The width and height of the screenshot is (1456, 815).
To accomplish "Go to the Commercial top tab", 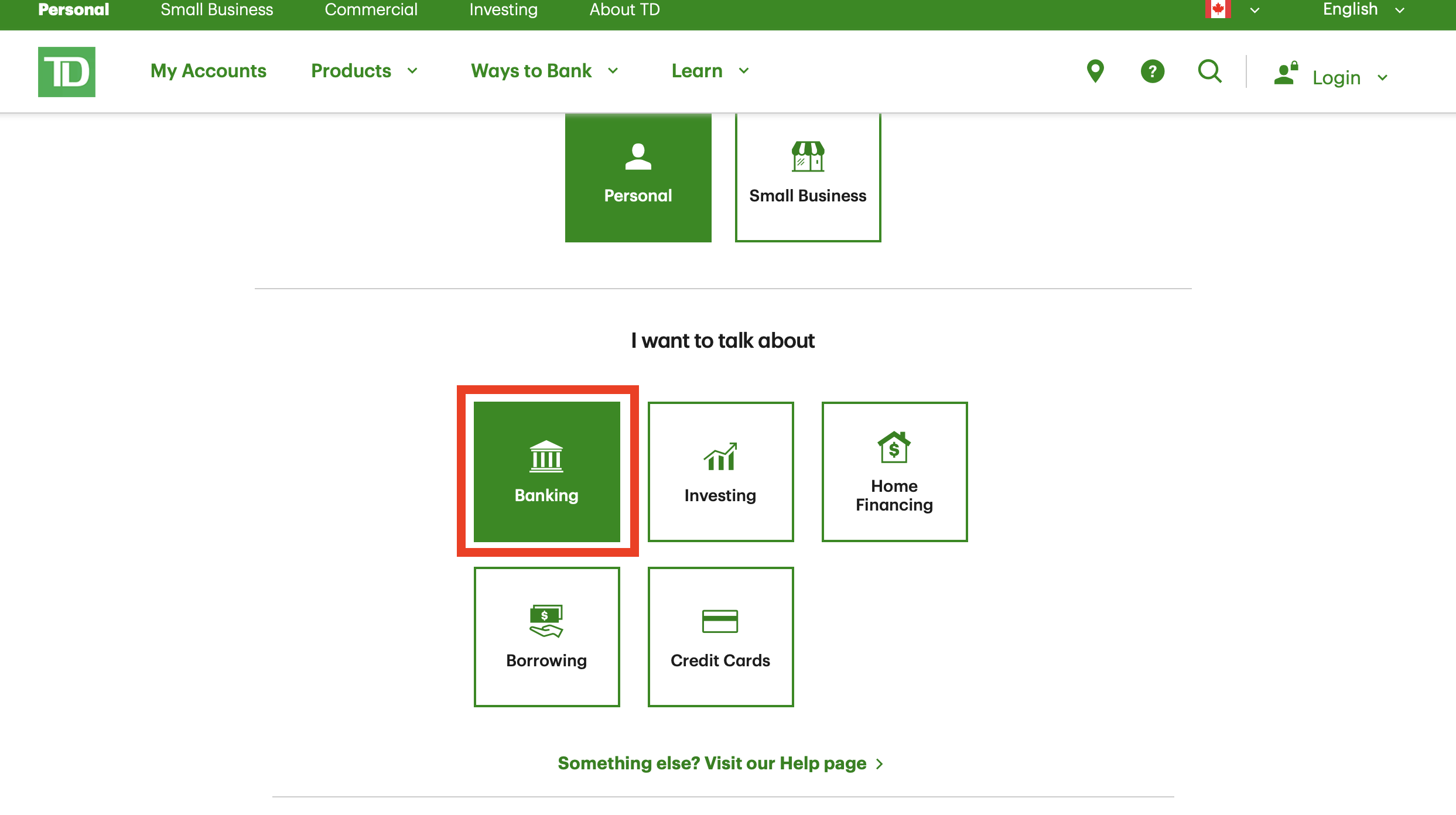I will (371, 9).
